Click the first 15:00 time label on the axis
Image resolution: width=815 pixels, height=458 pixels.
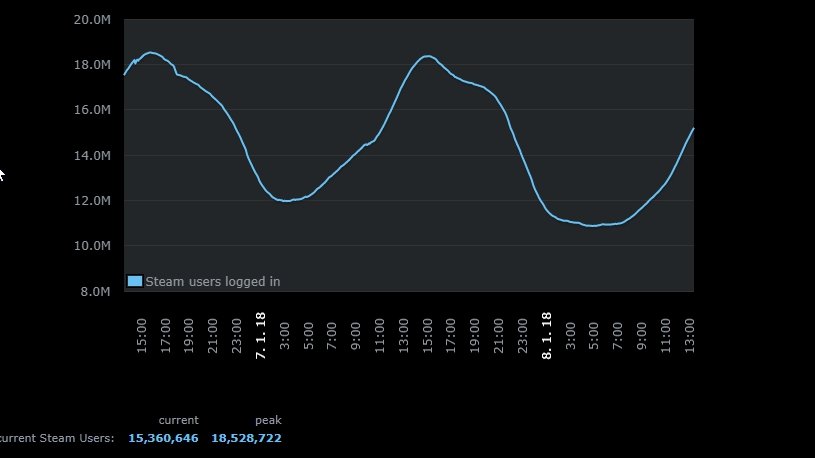[142, 335]
